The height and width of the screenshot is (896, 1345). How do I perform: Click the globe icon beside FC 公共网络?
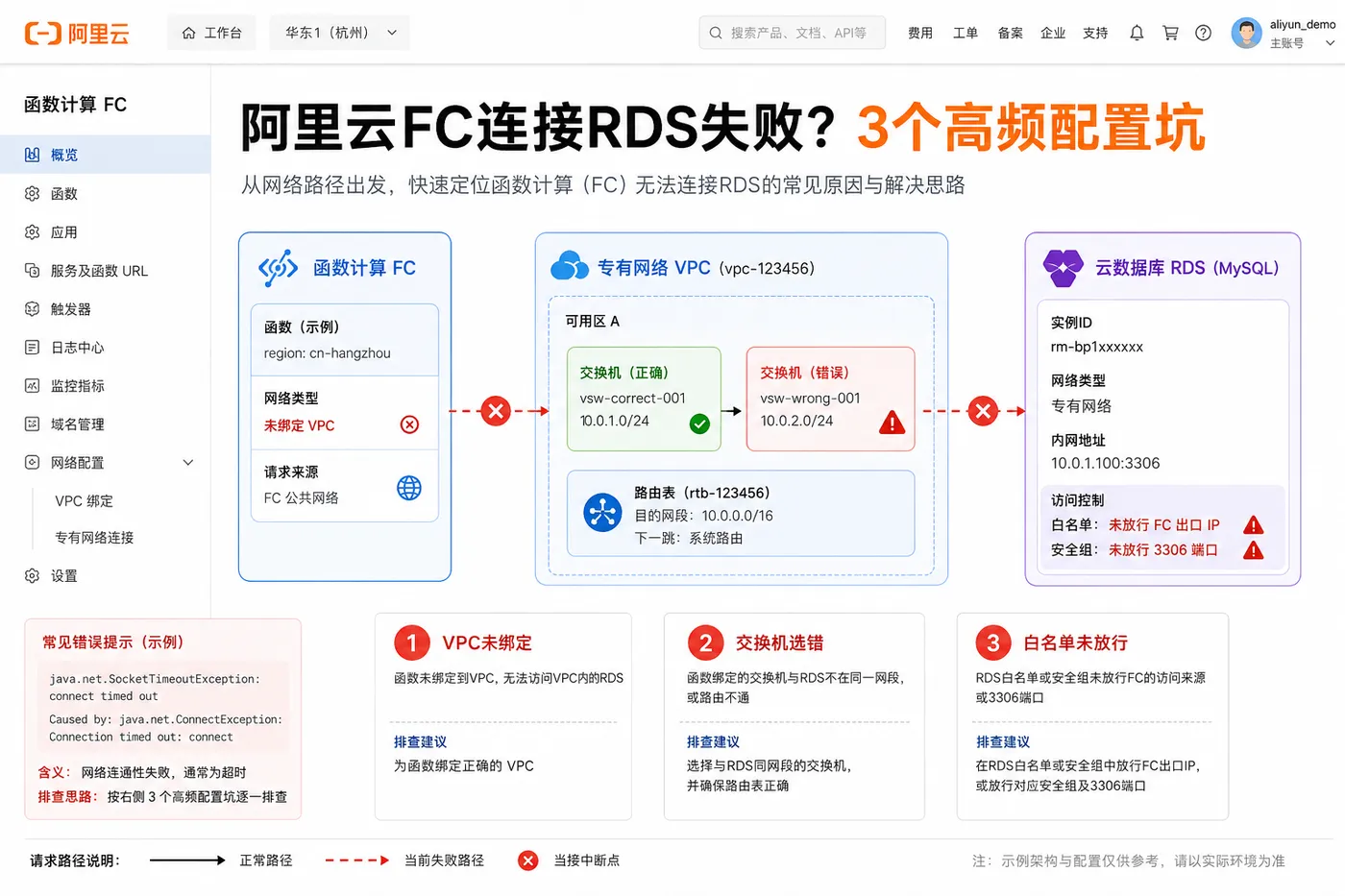409,488
